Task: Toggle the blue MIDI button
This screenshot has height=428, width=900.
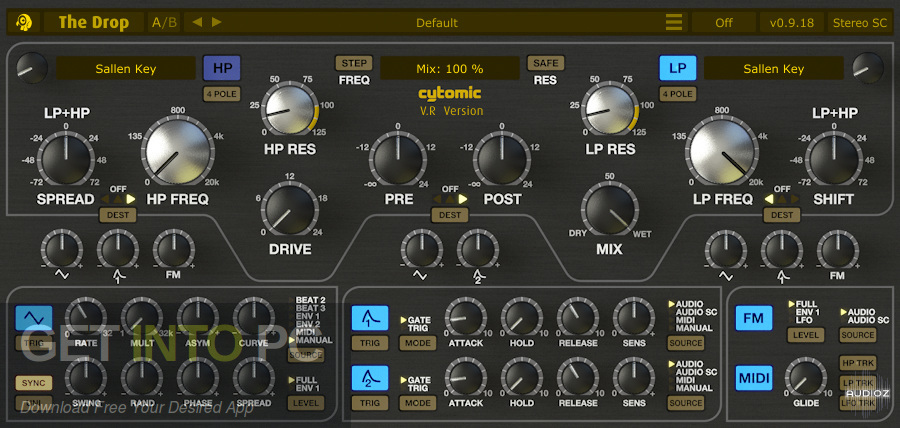Action: point(754,378)
